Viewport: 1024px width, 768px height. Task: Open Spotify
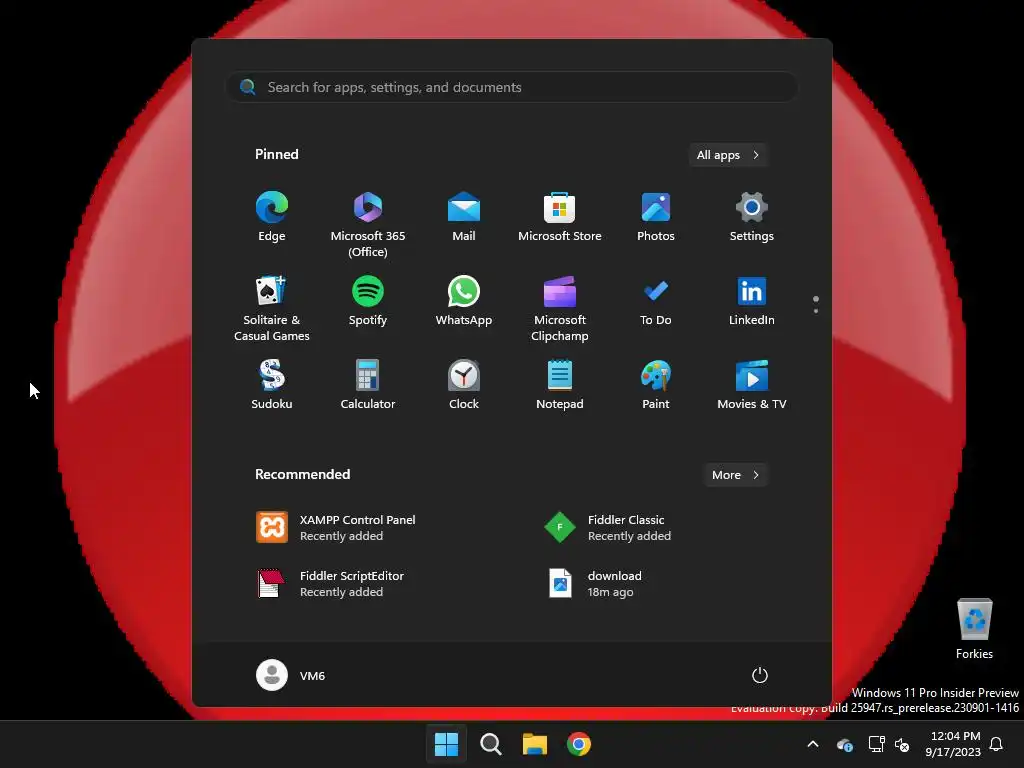click(368, 302)
